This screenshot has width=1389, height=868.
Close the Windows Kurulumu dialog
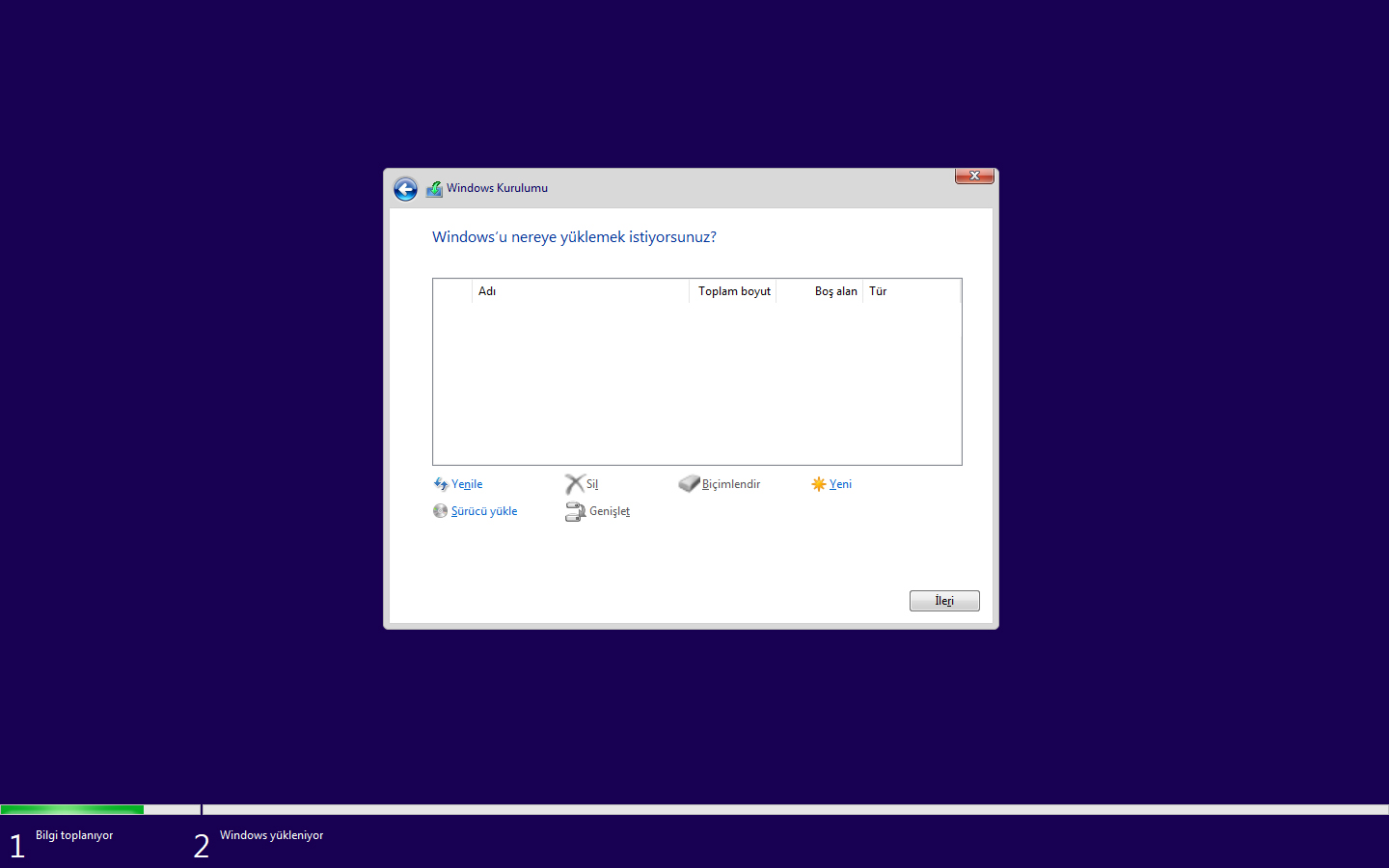974,176
